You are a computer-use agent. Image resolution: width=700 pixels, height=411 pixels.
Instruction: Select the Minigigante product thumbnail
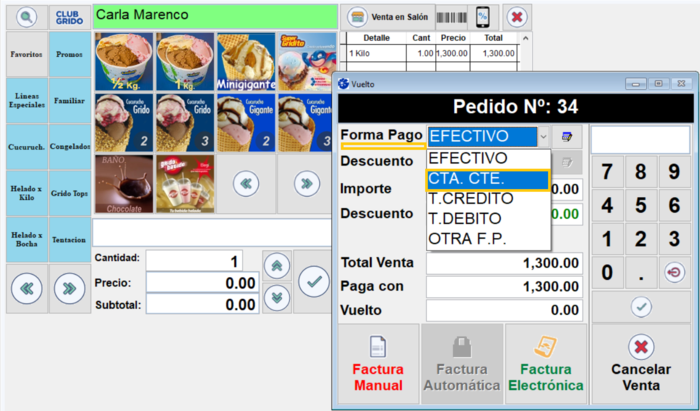pos(245,61)
